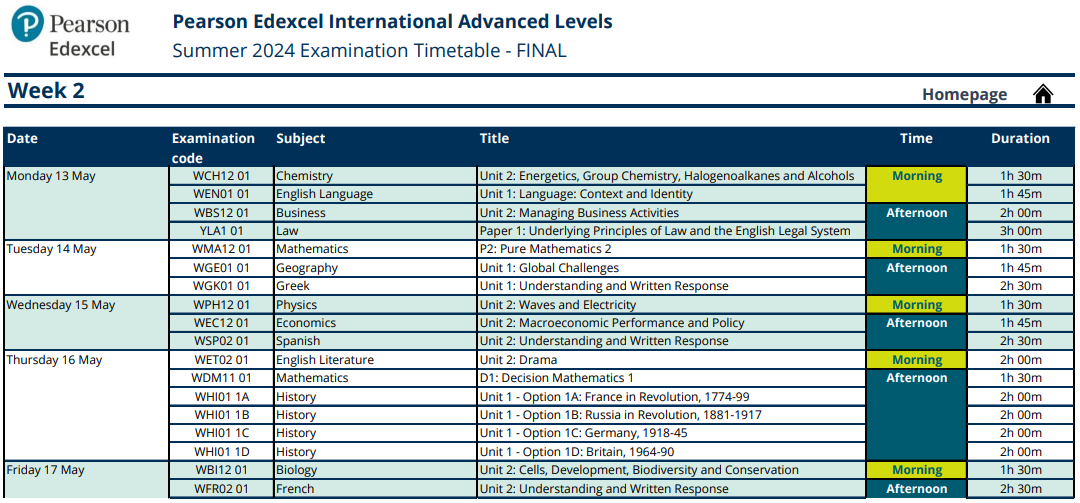Click the Week 2 heading
Image resolution: width=1080 pixels, height=503 pixels.
click(46, 91)
